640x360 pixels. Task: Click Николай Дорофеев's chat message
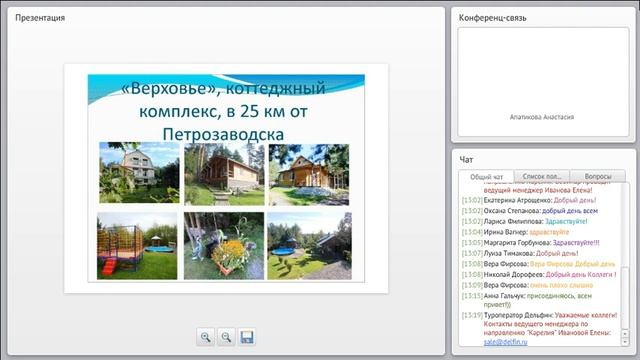click(539, 275)
